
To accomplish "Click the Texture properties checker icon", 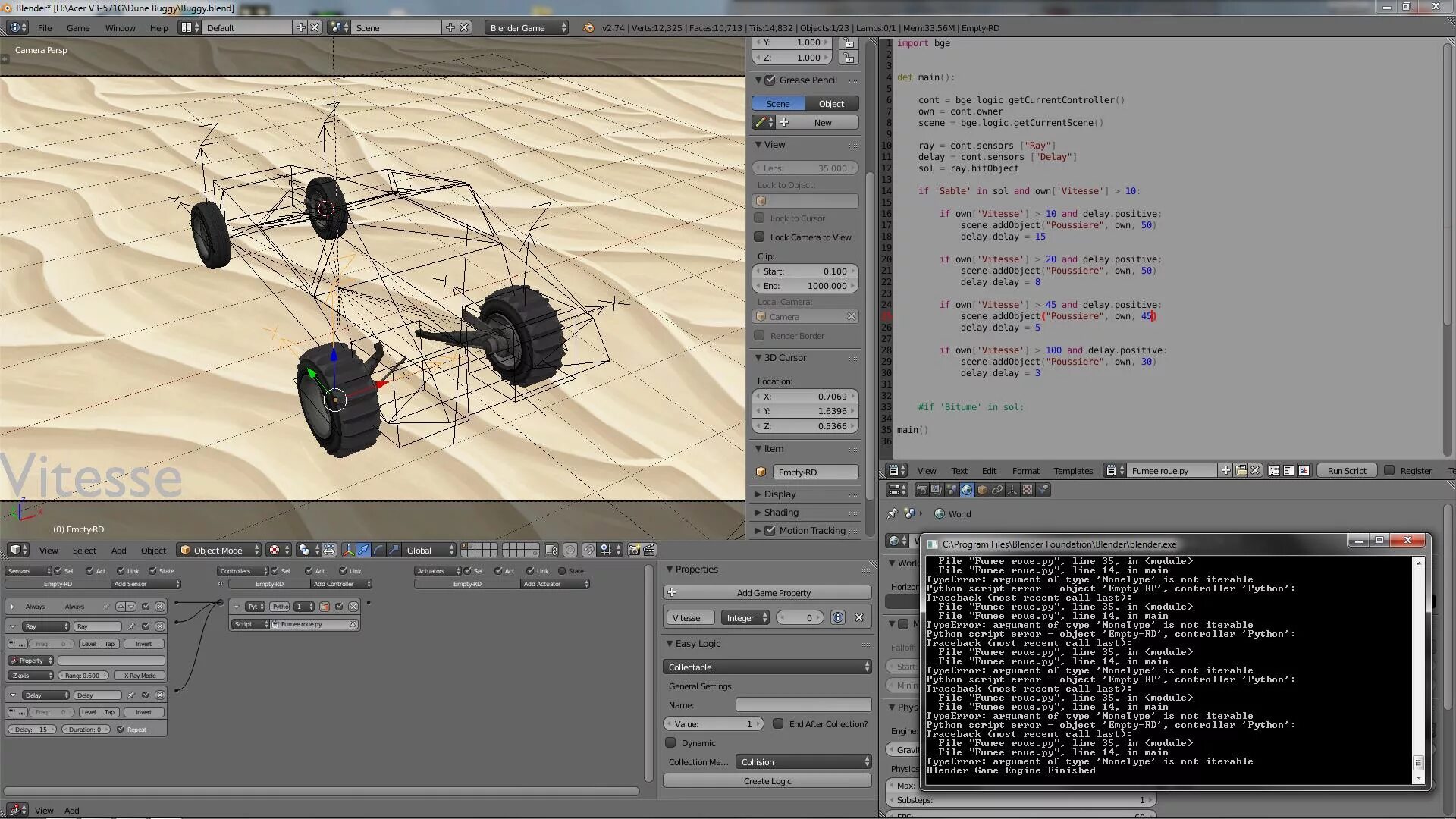I will tap(1027, 491).
